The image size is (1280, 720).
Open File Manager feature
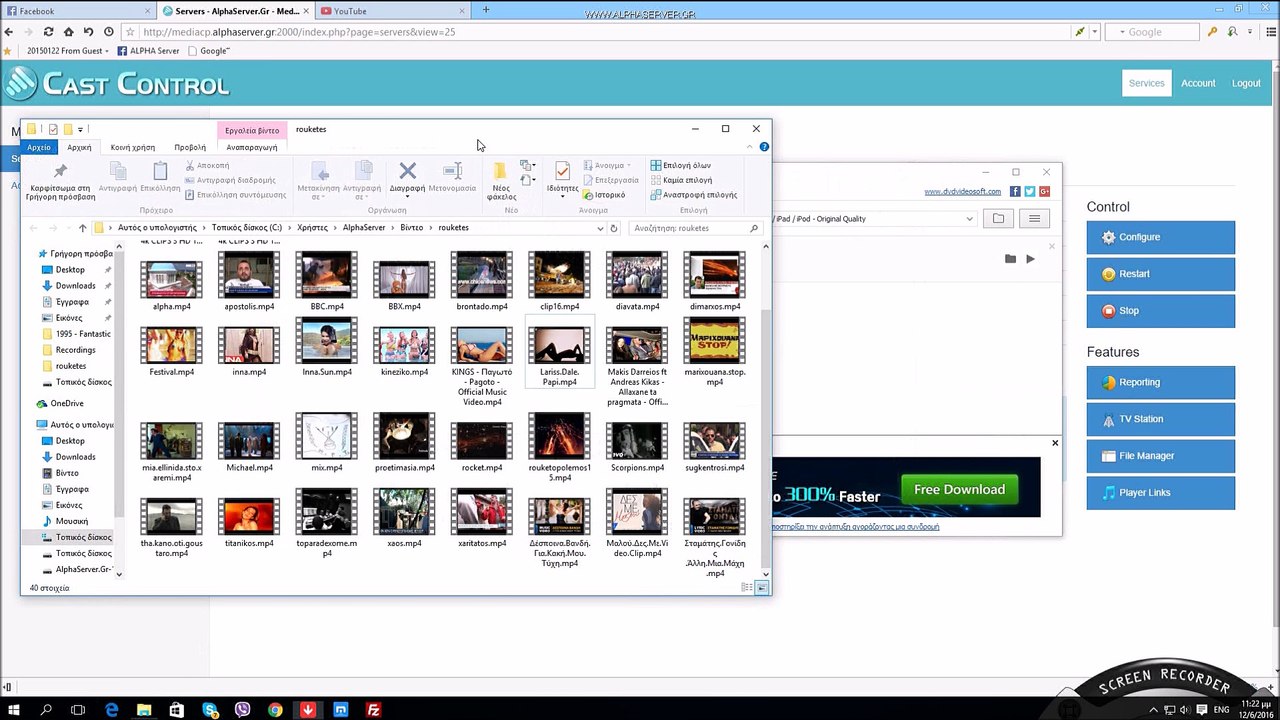(x=1161, y=456)
